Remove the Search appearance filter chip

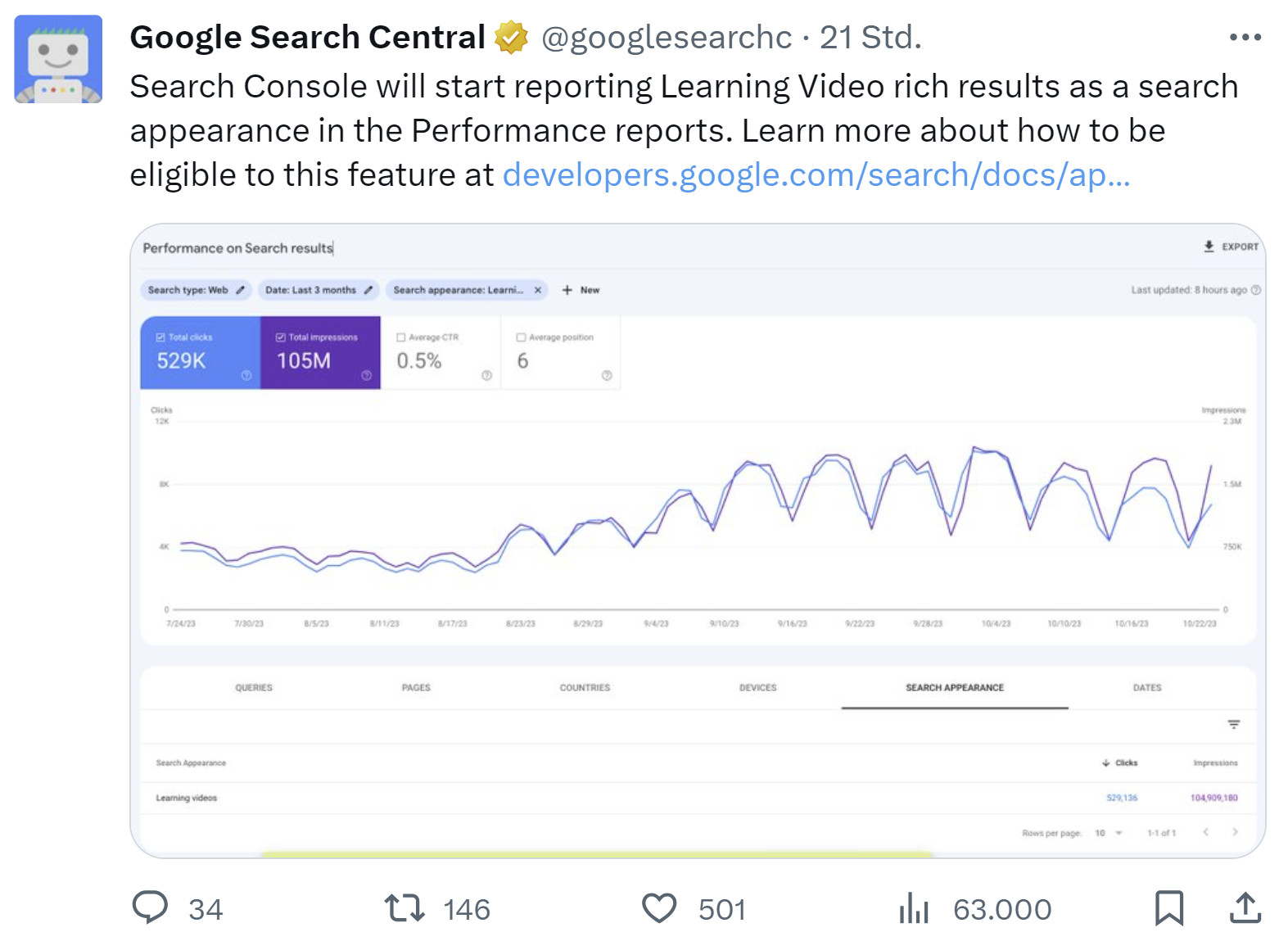click(538, 290)
